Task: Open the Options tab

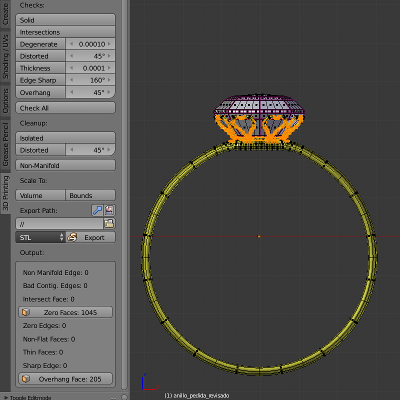Action: pyautogui.click(x=5, y=101)
